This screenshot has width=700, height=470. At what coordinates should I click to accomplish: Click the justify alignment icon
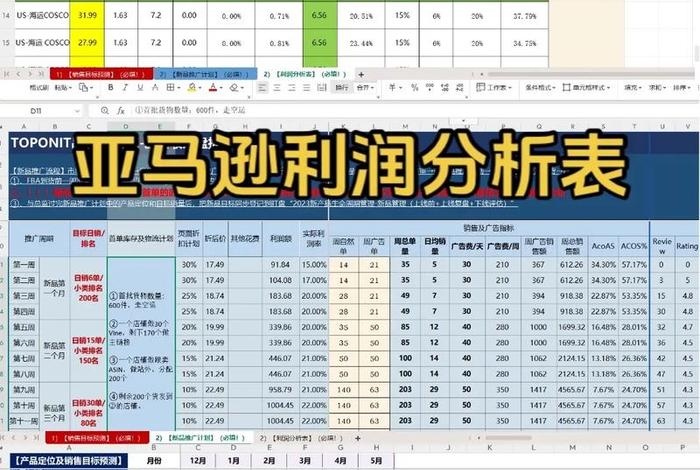(306, 87)
